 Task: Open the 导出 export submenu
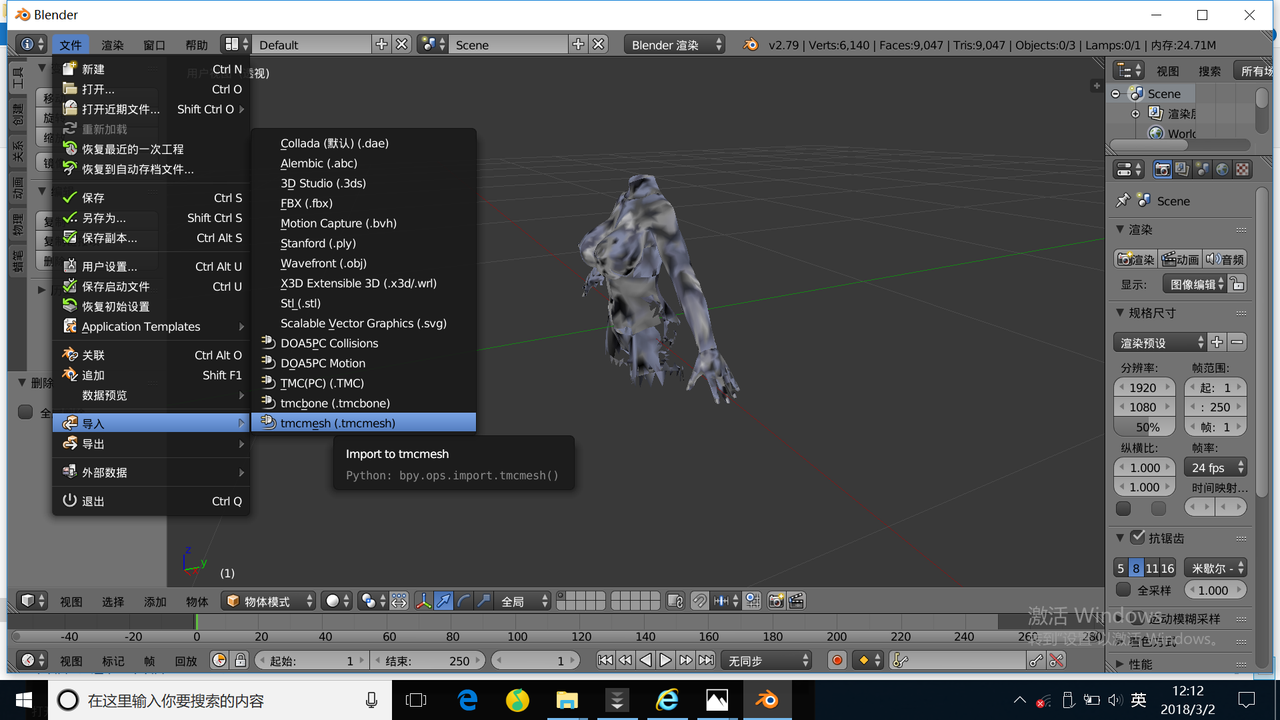click(151, 443)
